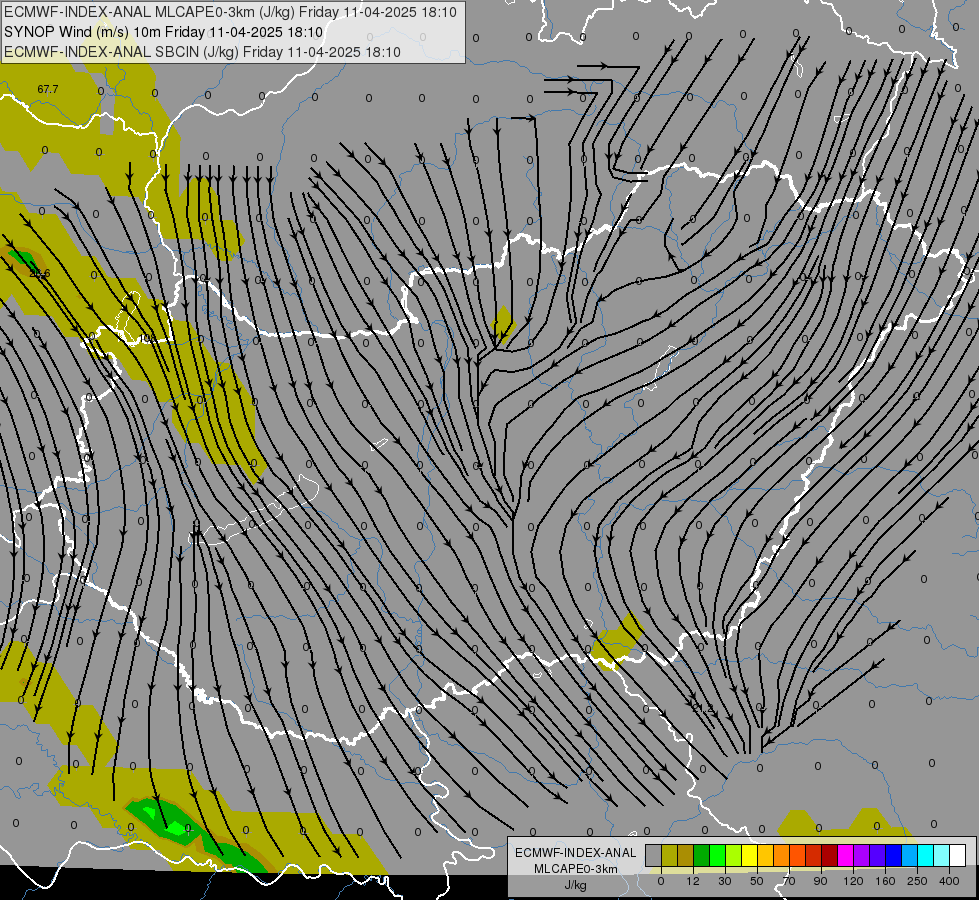
Task: Select the legend's MLCAPE0-3km label
Action: click(576, 869)
